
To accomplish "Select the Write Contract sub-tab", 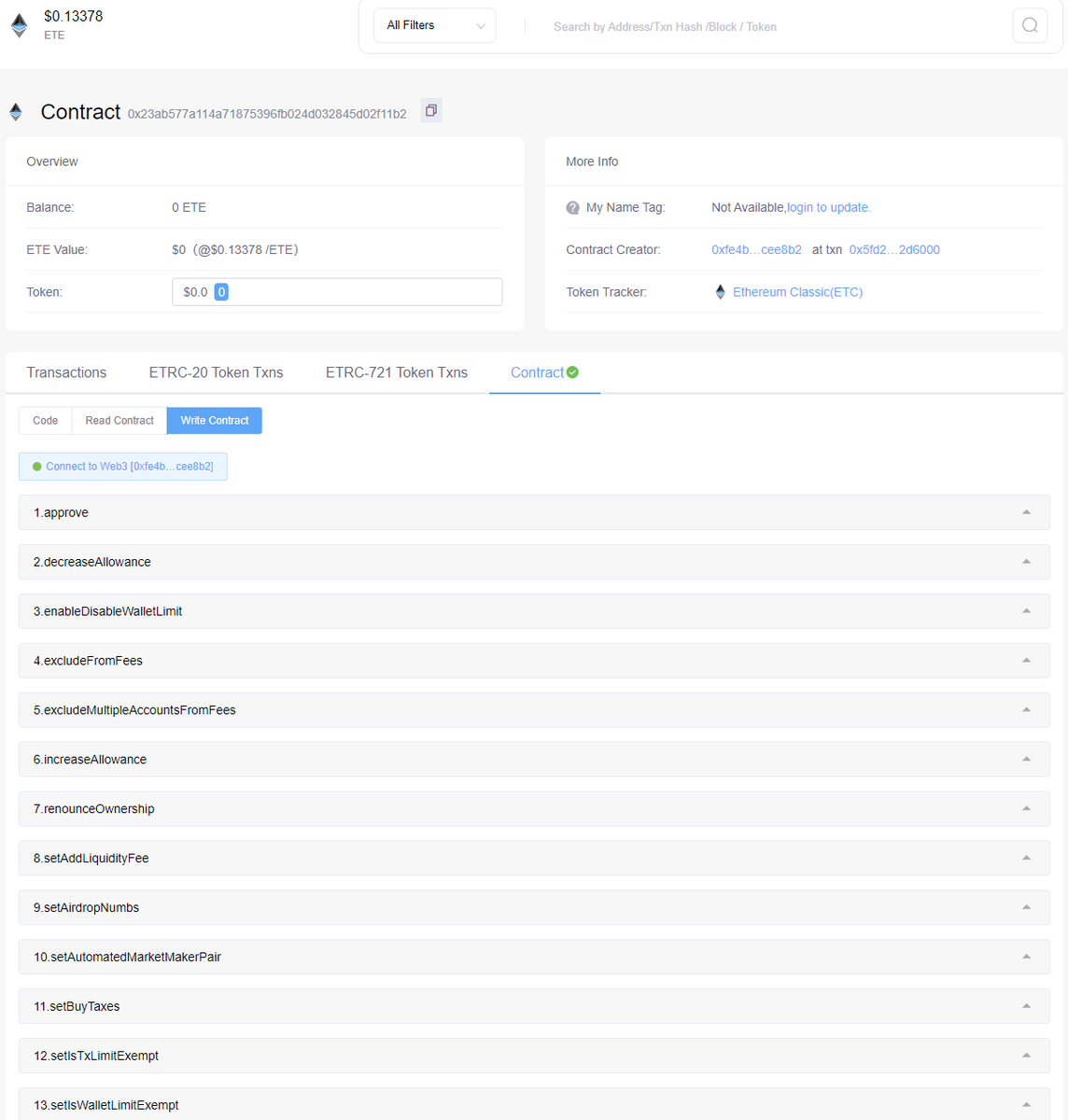I will 215,421.
